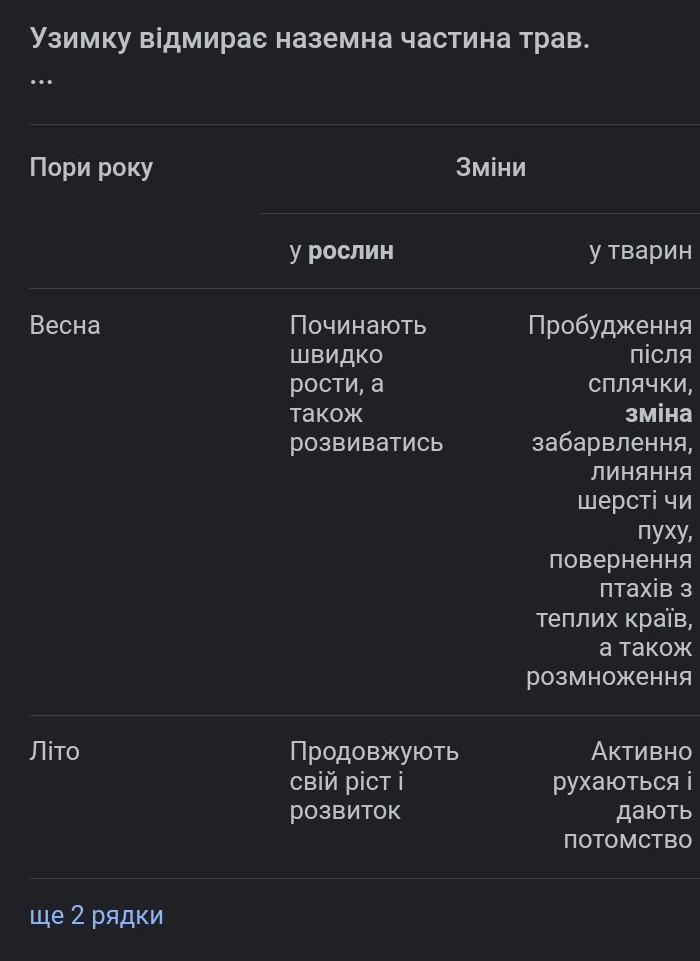This screenshot has height=961, width=700.
Task: Click the word "розмноження"
Action: pyautogui.click(x=609, y=677)
